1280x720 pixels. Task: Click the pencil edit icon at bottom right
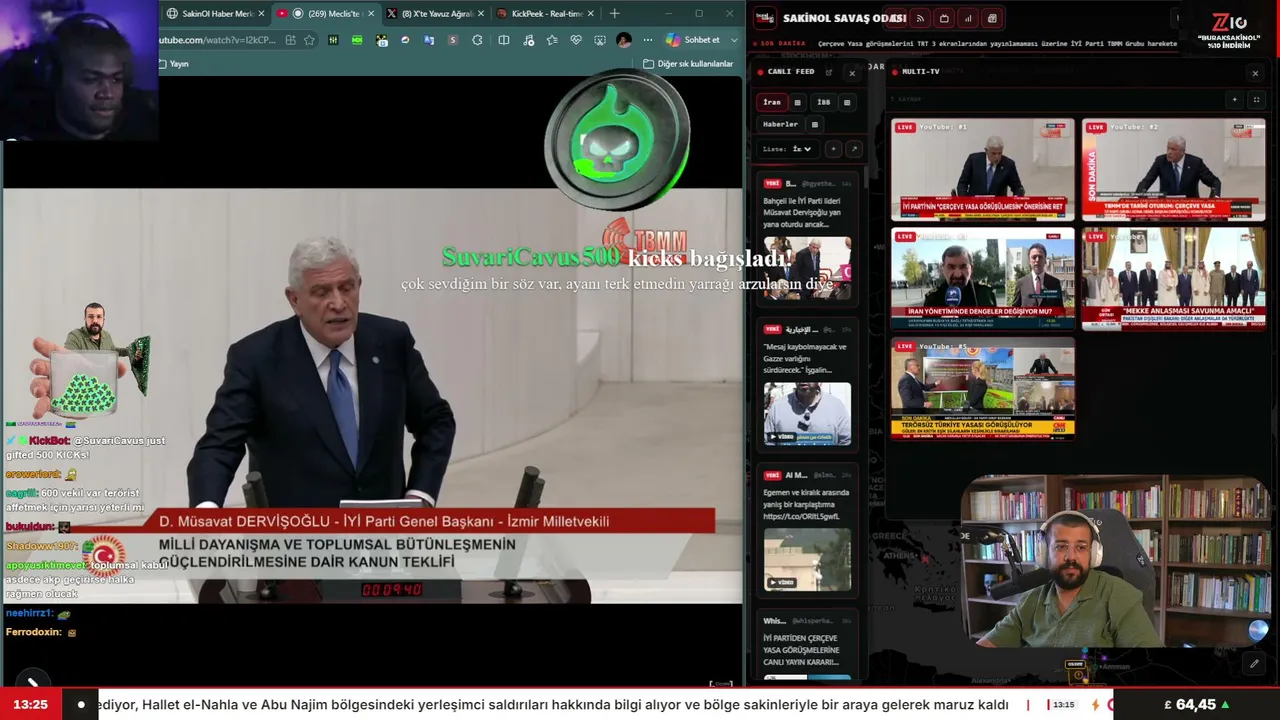click(x=1254, y=663)
